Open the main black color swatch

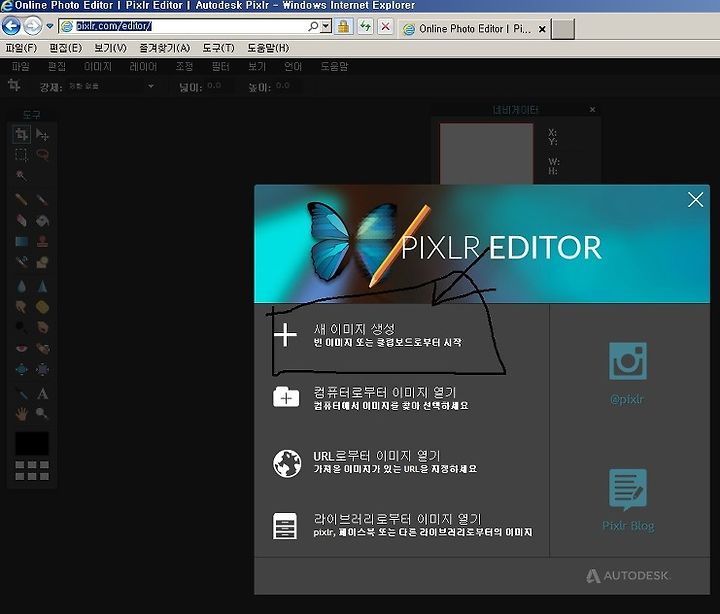click(32, 444)
